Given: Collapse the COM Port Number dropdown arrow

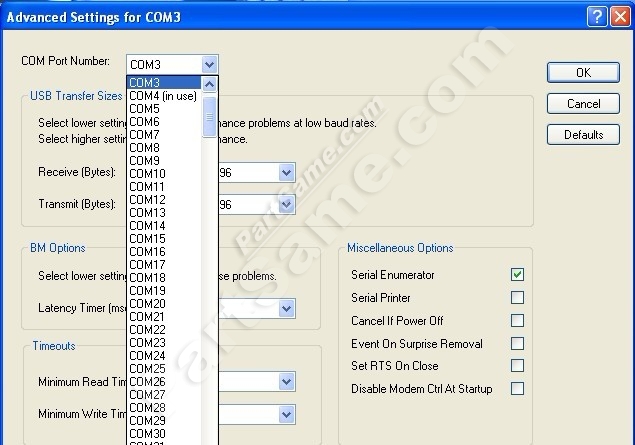Looking at the screenshot, I should [x=209, y=64].
